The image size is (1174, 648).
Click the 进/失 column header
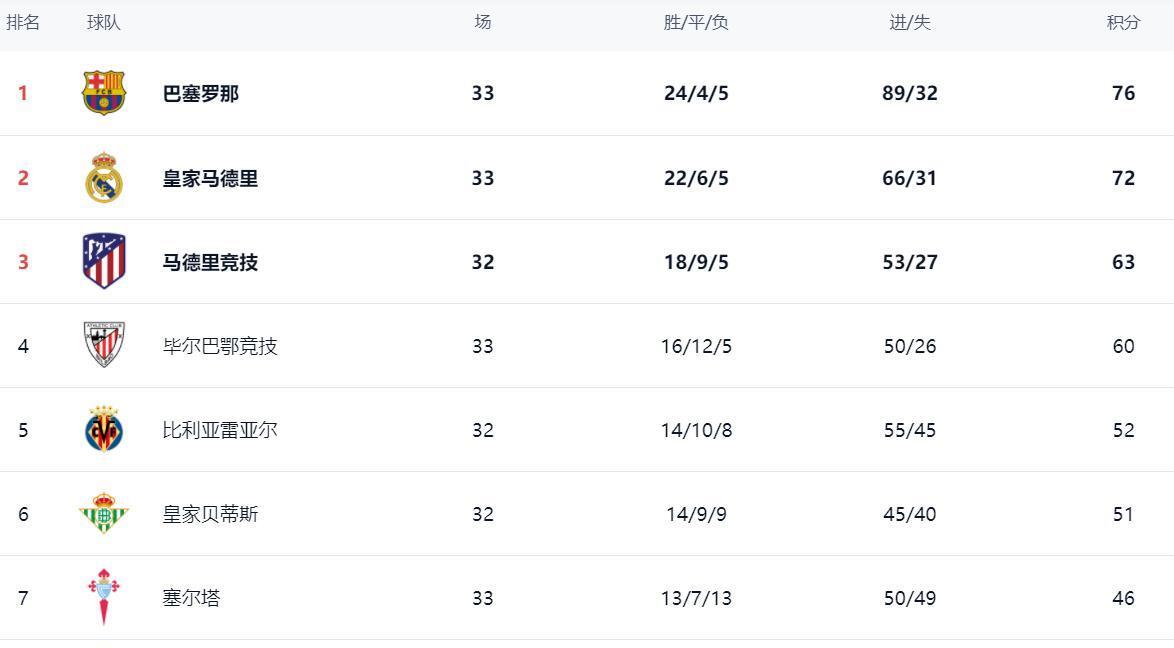[910, 22]
